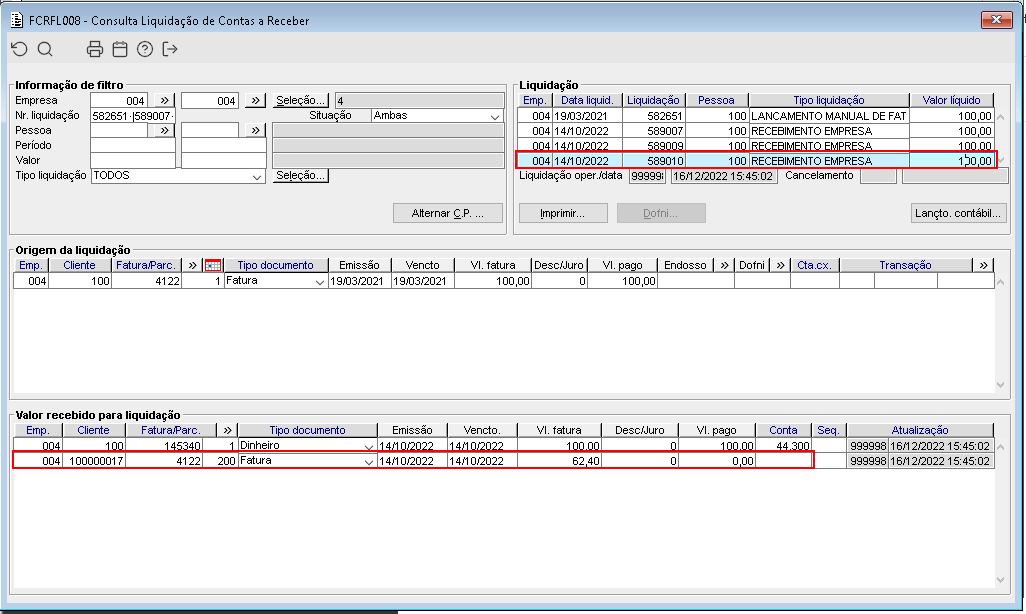
Task: Select liquidação row 589009
Action: click(756, 146)
